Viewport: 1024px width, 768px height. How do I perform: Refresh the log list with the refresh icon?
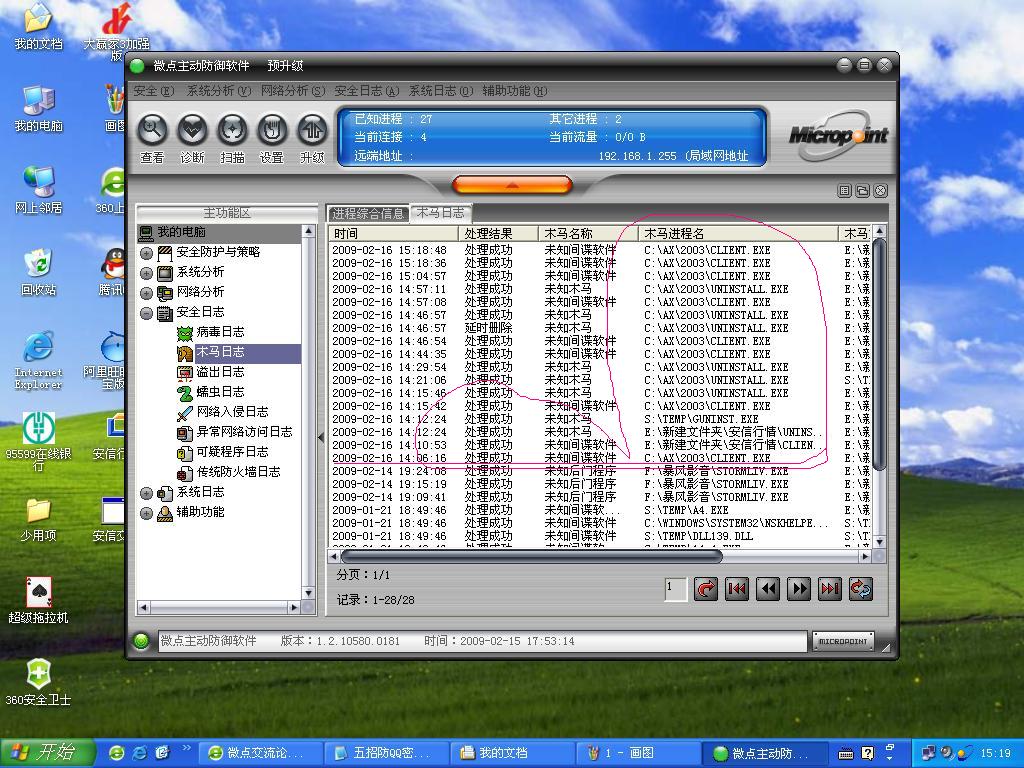[861, 589]
